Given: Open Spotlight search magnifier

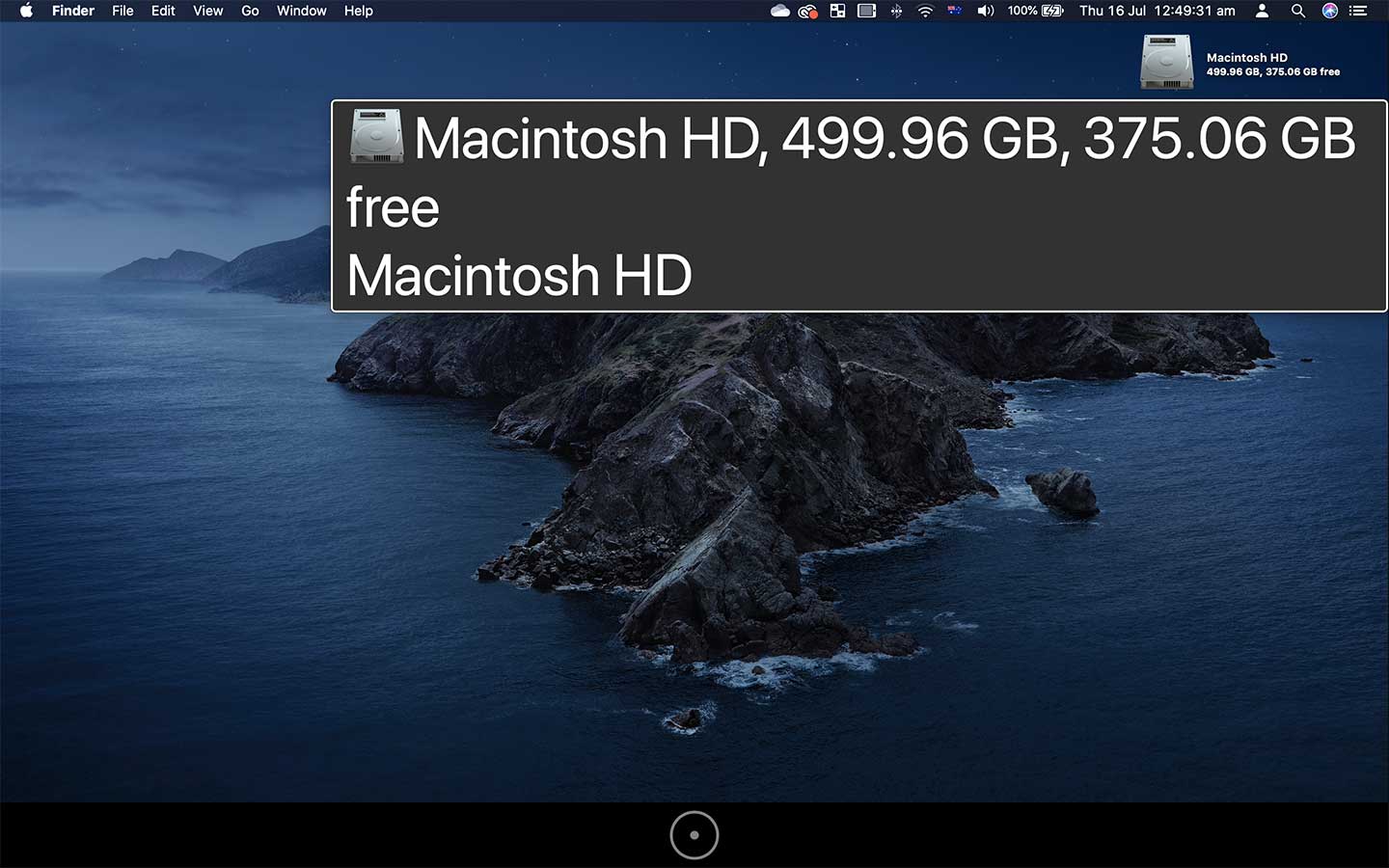Looking at the screenshot, I should tap(1297, 11).
